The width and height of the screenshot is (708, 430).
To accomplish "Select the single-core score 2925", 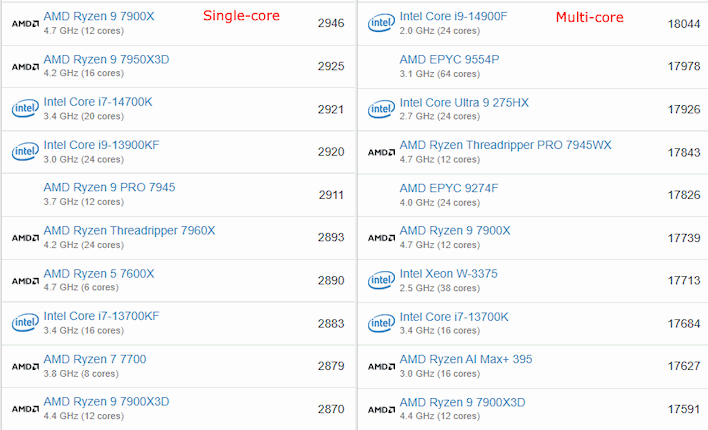I will click(331, 66).
